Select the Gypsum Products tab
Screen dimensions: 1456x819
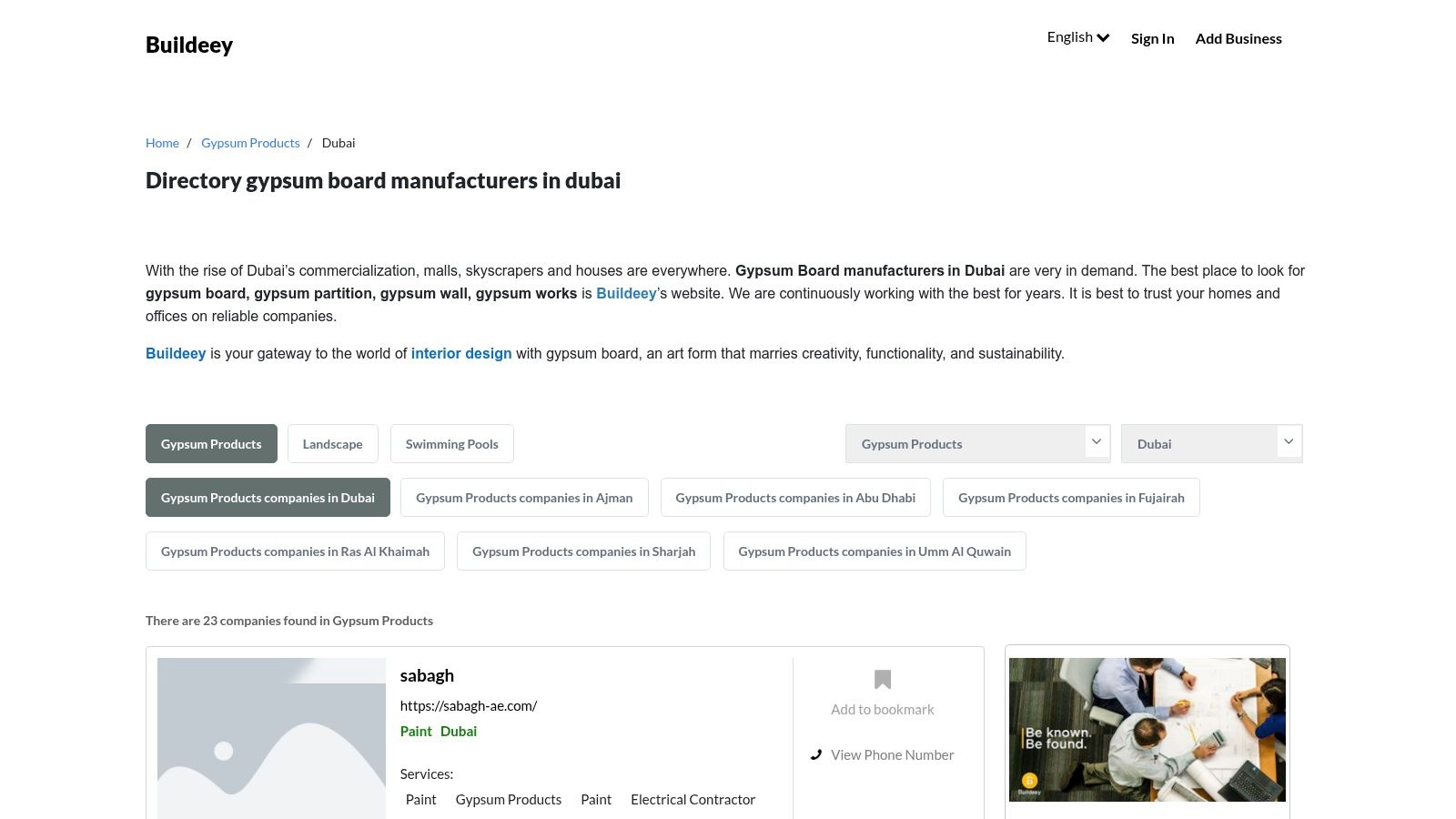coord(211,443)
